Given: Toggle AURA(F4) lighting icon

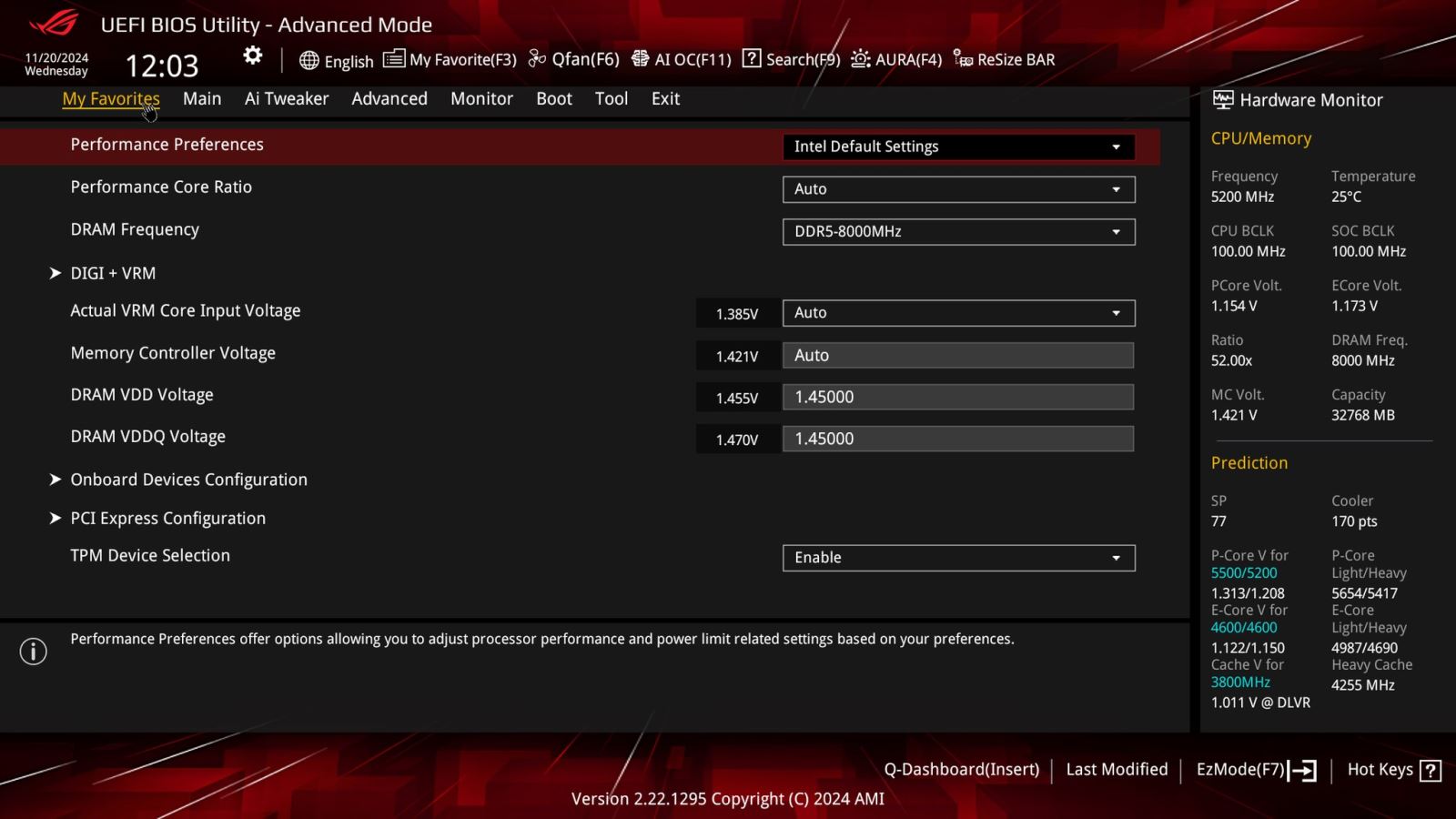Looking at the screenshot, I should [x=860, y=59].
